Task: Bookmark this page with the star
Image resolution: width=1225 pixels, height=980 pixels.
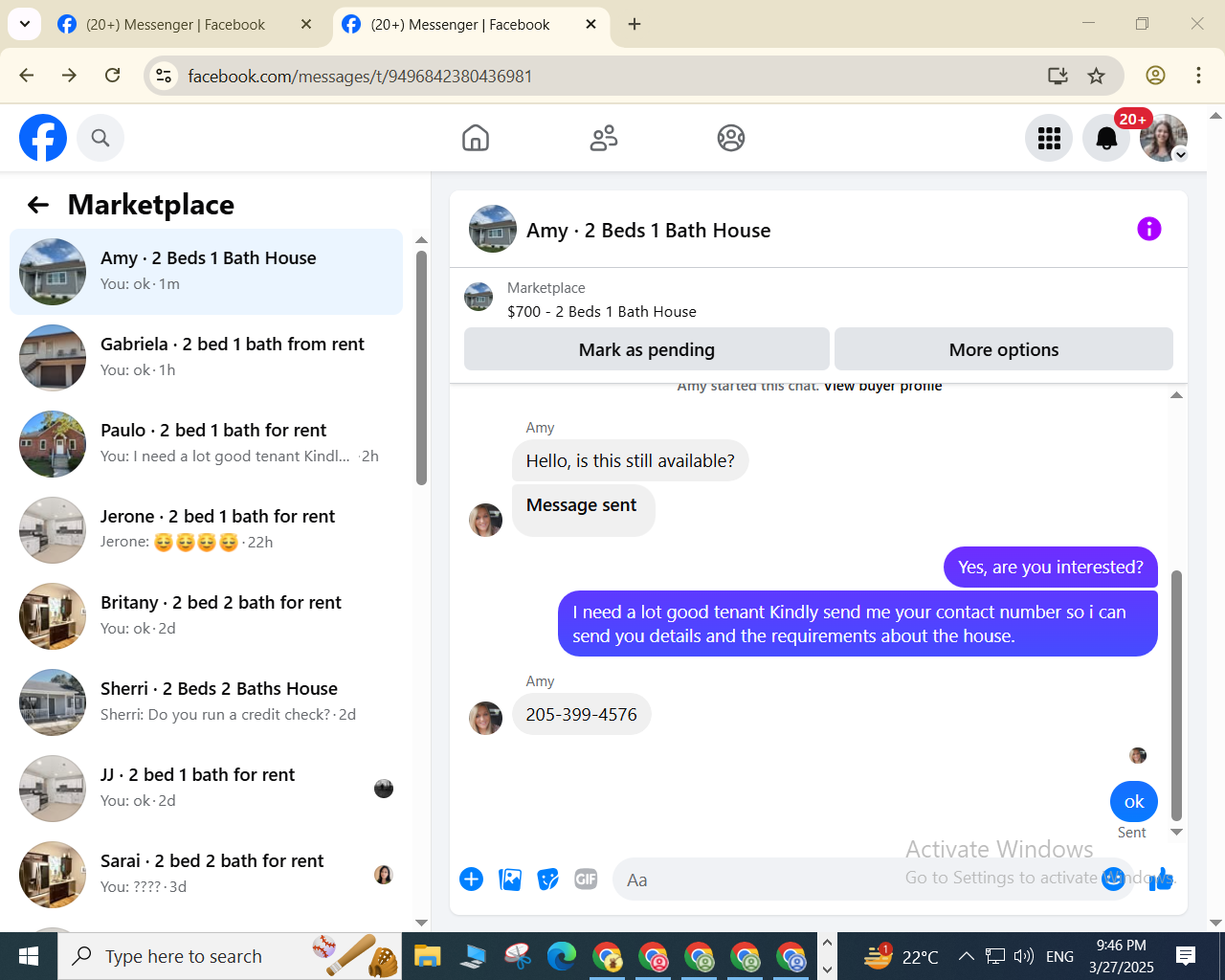Action: coord(1097,76)
